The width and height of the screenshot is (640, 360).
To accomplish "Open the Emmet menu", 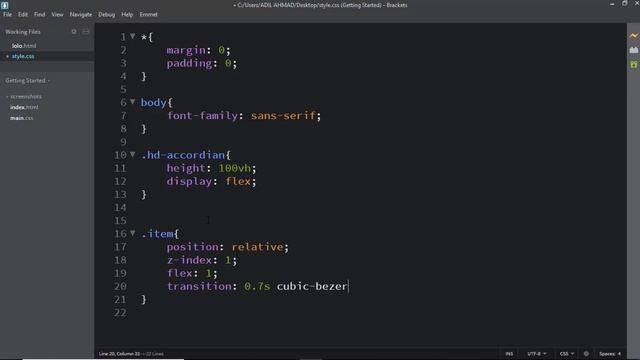I will (x=149, y=14).
